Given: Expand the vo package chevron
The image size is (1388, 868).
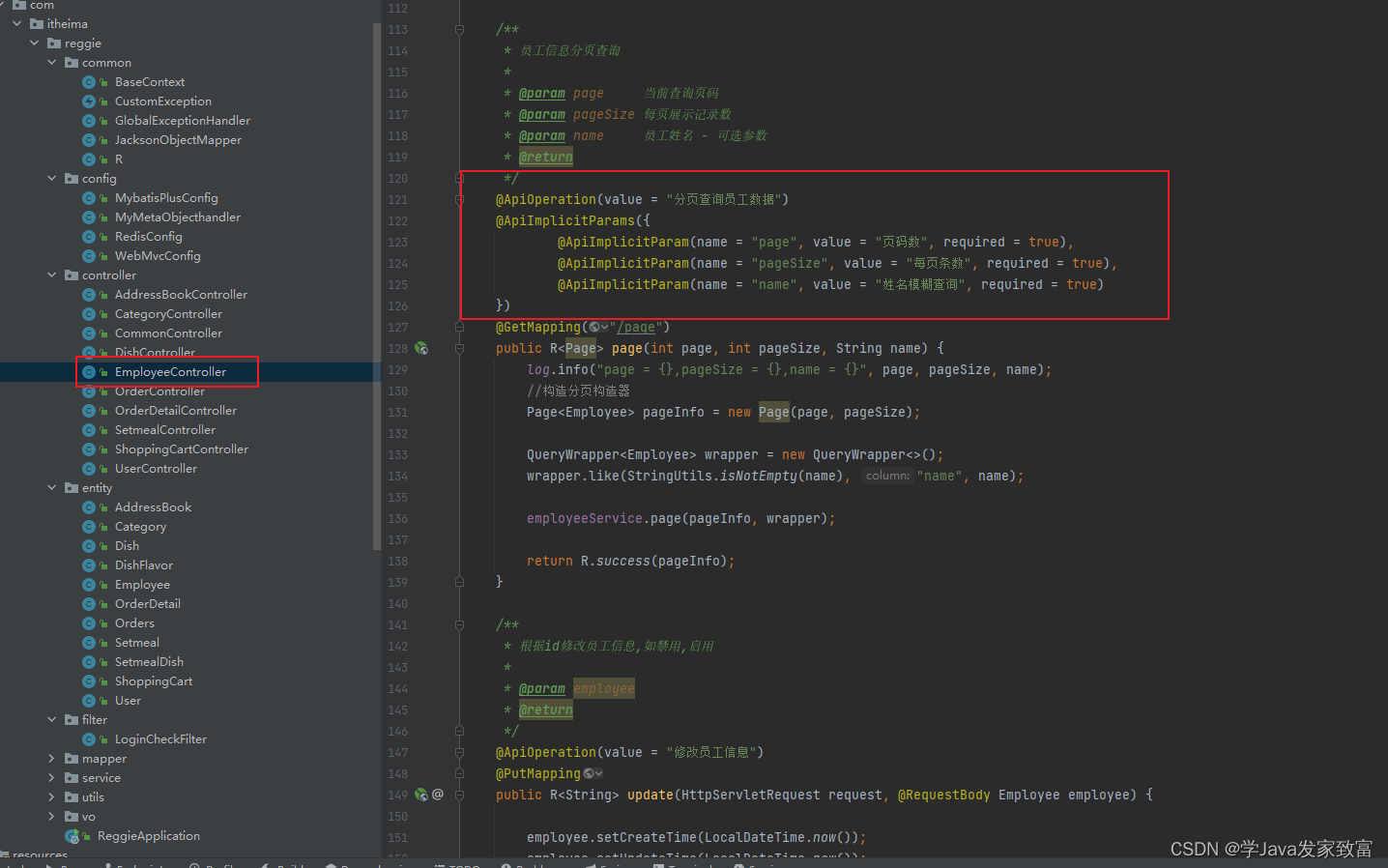Looking at the screenshot, I should coord(52,817).
